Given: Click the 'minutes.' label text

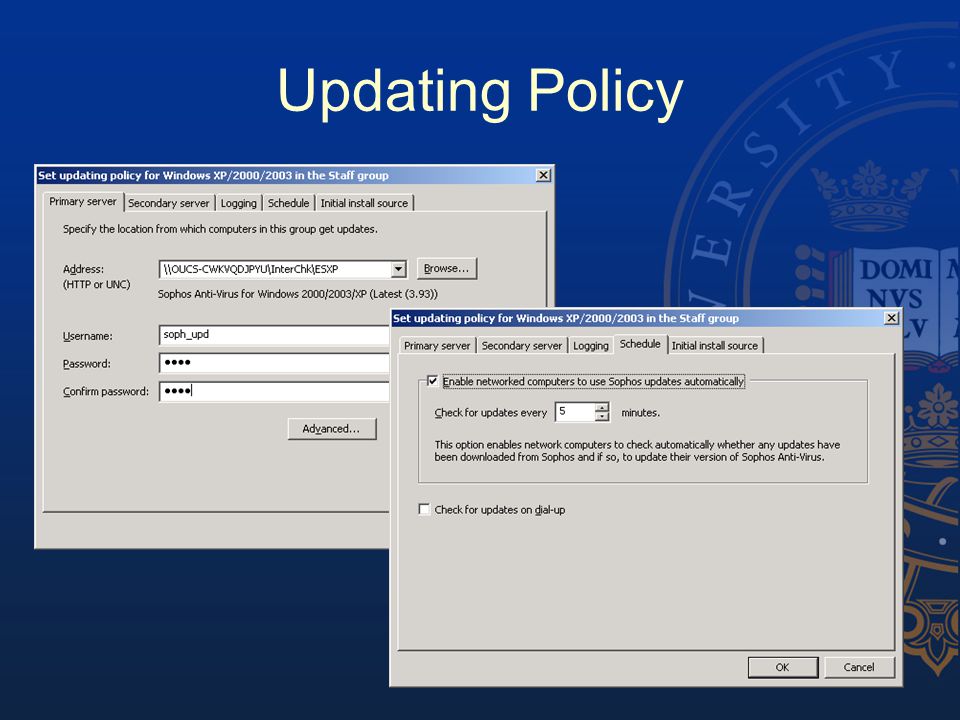Looking at the screenshot, I should [640, 413].
